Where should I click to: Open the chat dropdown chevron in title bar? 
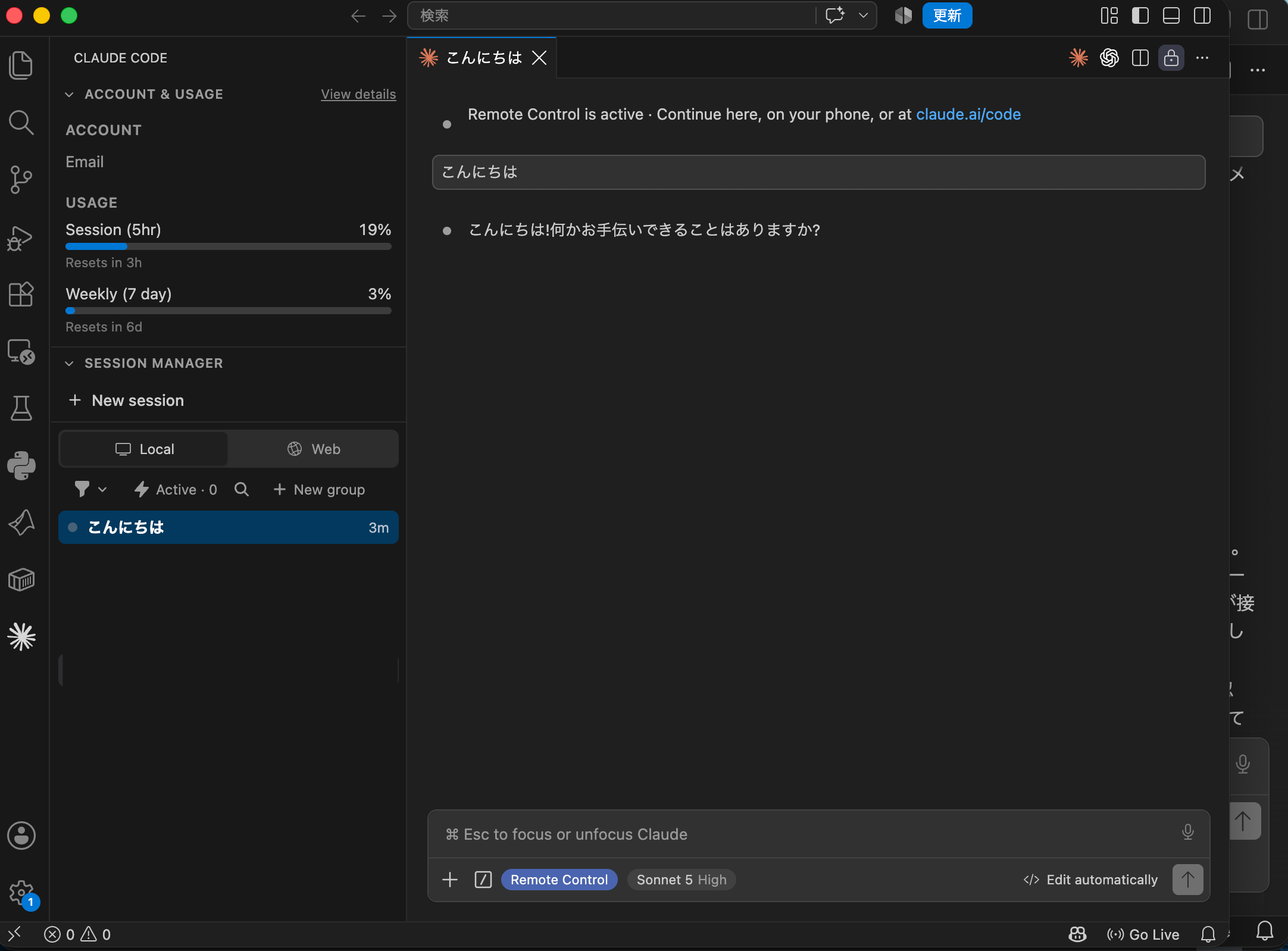tap(863, 15)
